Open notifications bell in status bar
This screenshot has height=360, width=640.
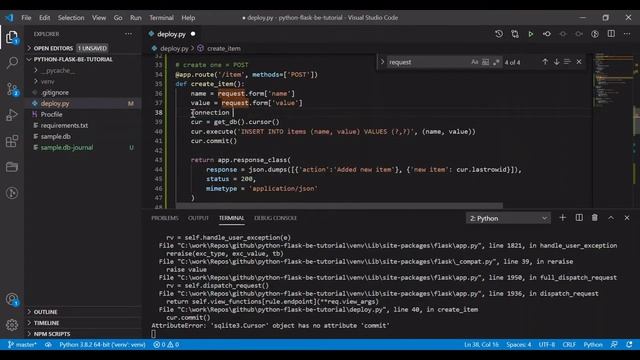[x=629, y=344]
